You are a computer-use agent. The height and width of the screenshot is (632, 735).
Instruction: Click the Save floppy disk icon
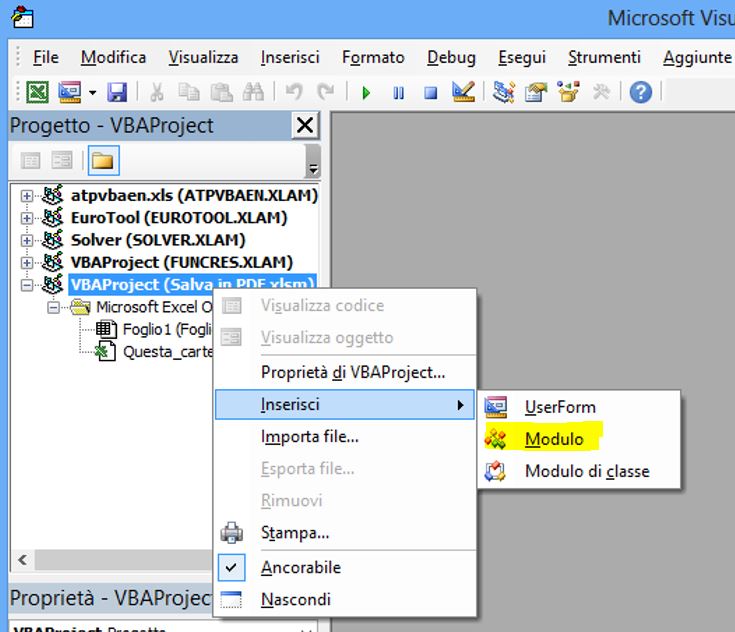tap(117, 91)
